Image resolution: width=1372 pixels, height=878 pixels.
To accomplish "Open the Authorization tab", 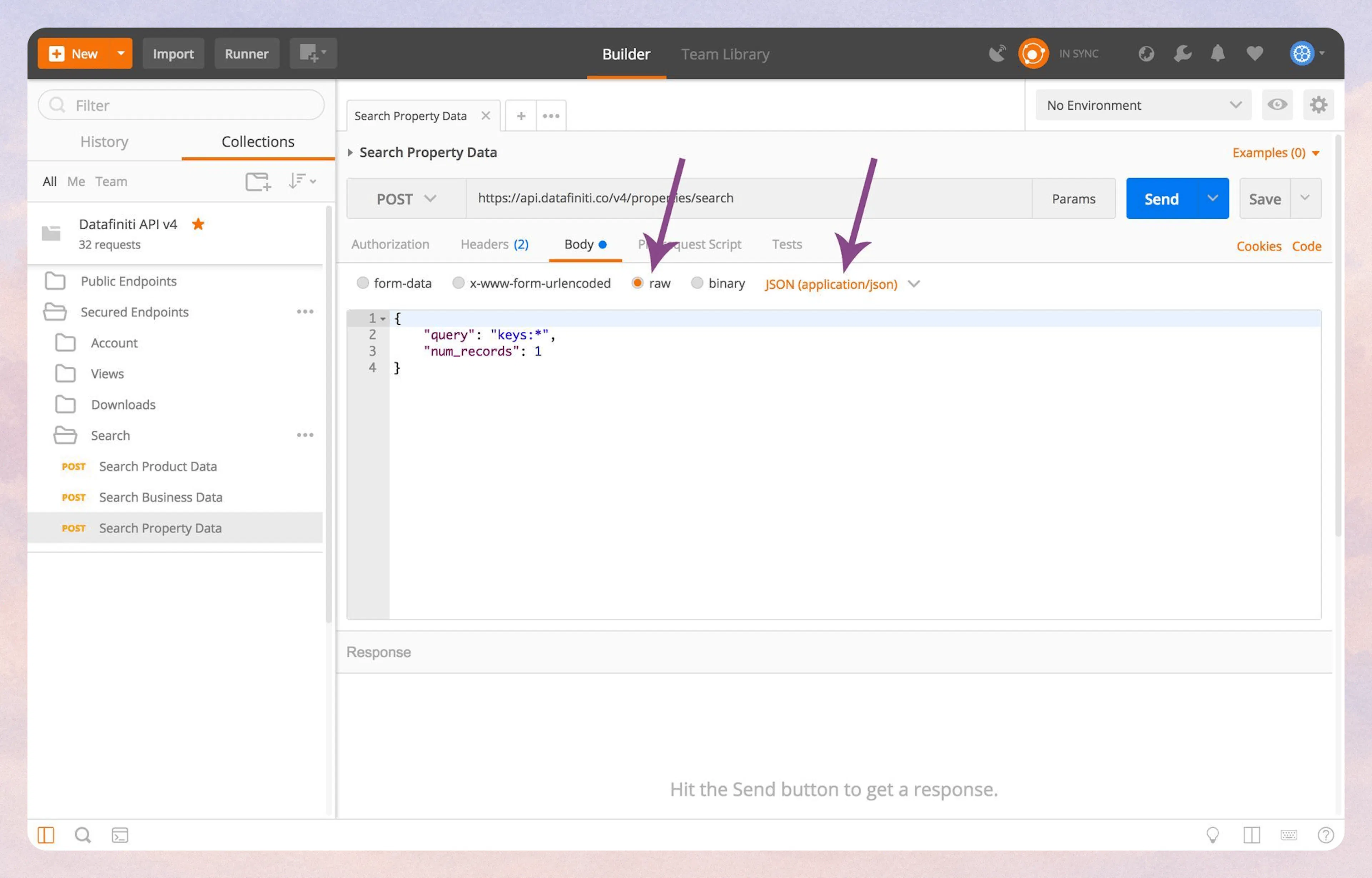I will coord(391,244).
